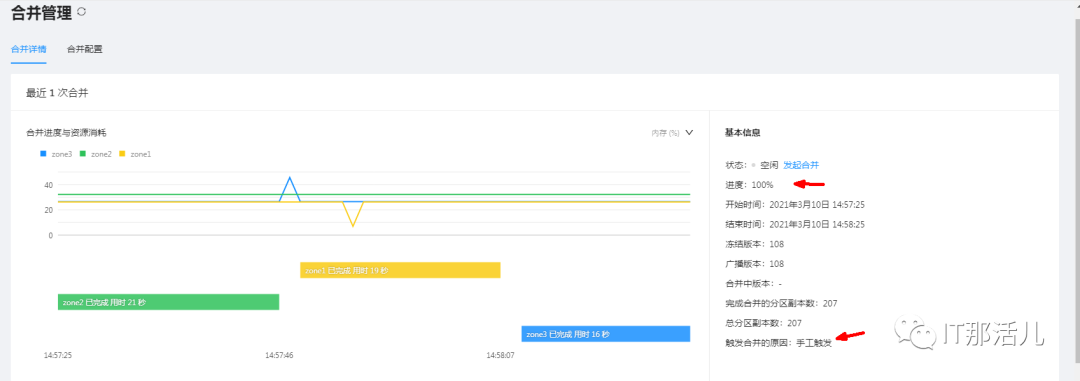Click the 发起合并 link

(801, 165)
